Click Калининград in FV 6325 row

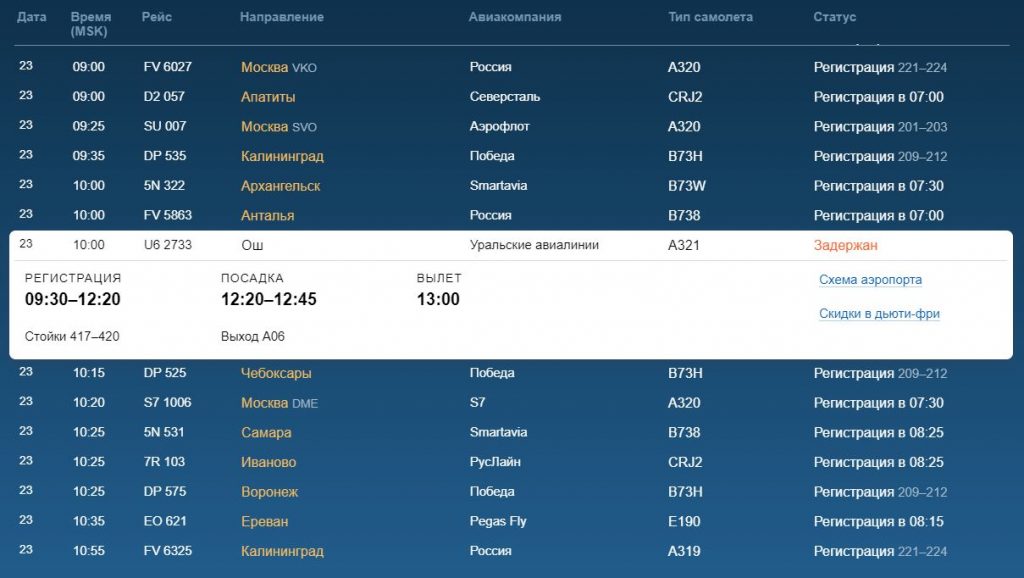(282, 551)
